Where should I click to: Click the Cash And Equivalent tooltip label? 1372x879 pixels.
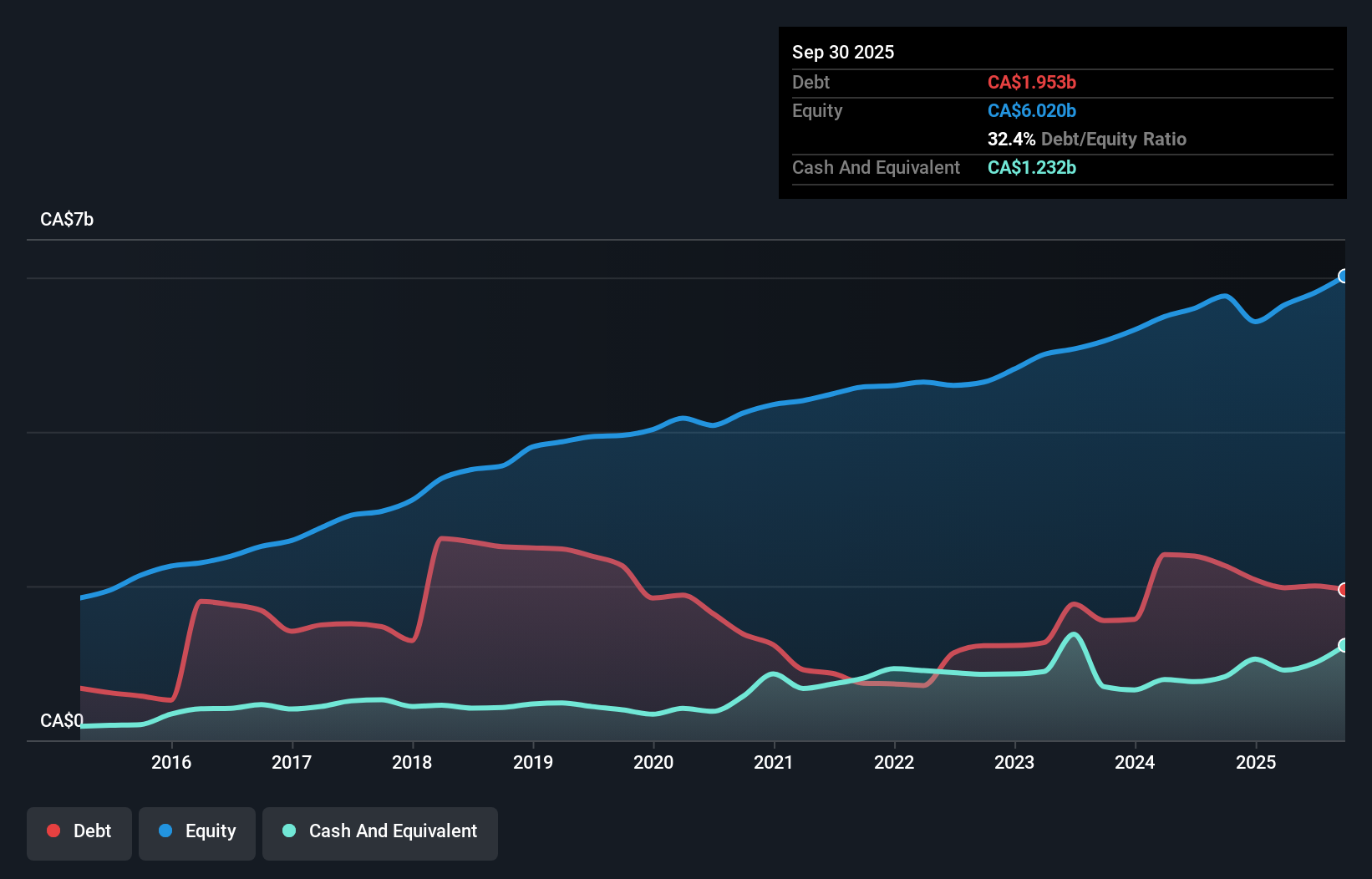[877, 167]
